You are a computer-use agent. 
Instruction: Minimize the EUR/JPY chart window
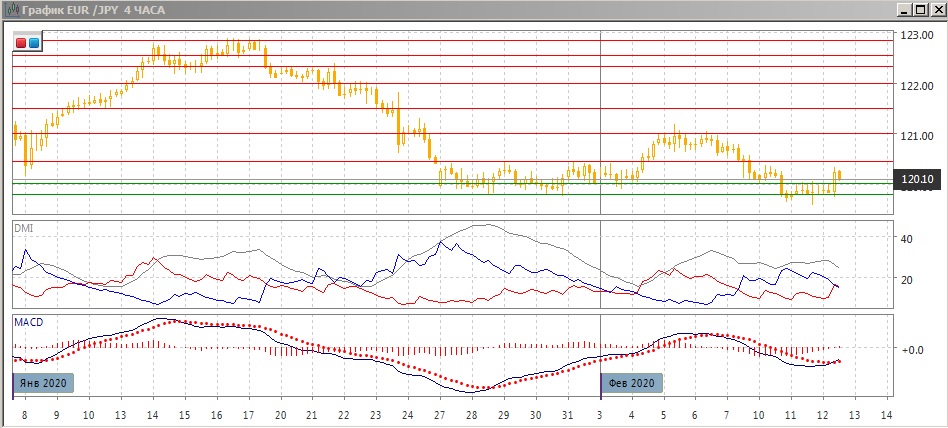click(903, 9)
